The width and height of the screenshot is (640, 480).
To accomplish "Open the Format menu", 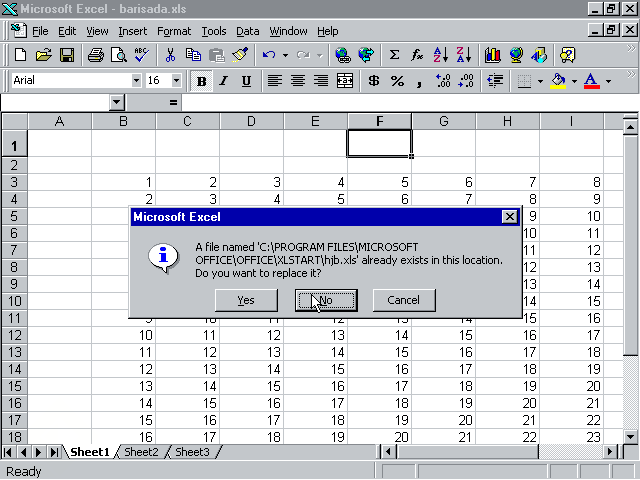I will click(x=174, y=31).
